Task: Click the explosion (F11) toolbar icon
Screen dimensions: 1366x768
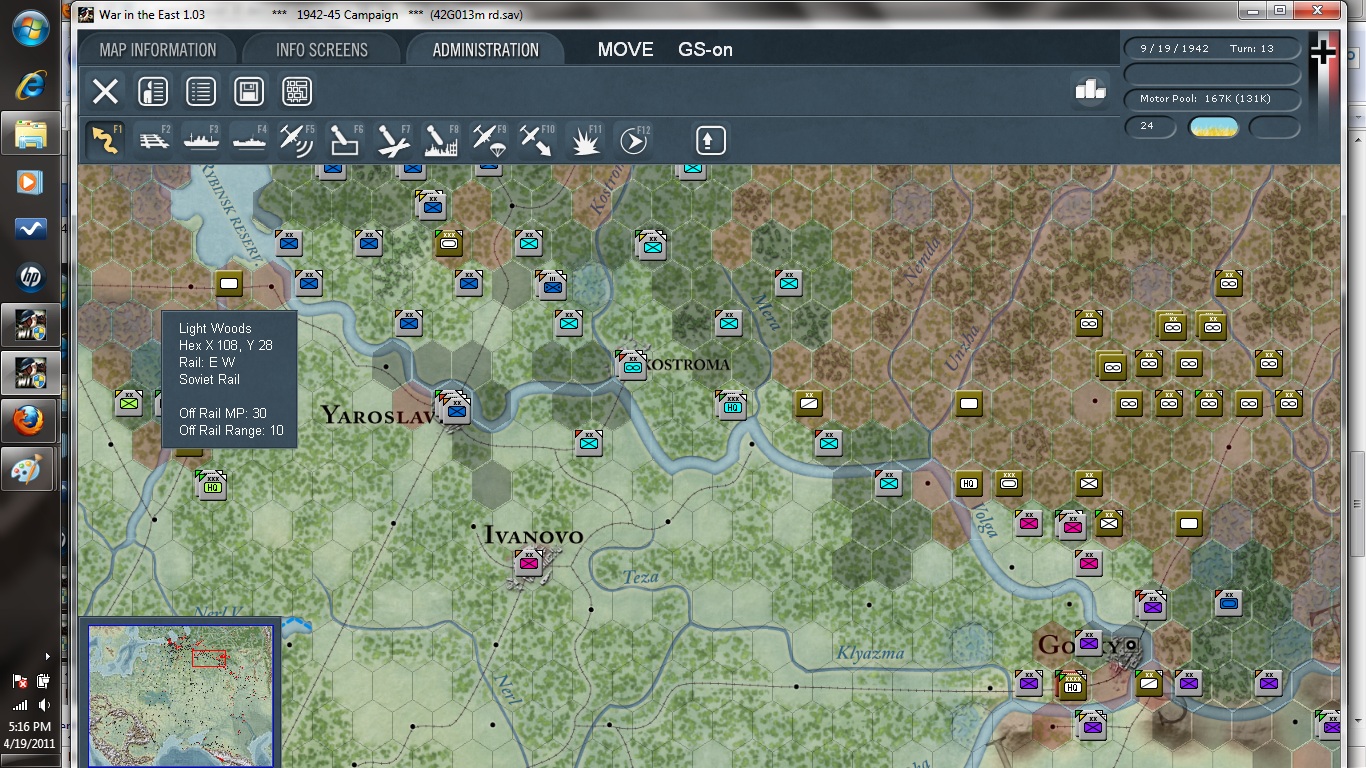Action: pos(585,140)
